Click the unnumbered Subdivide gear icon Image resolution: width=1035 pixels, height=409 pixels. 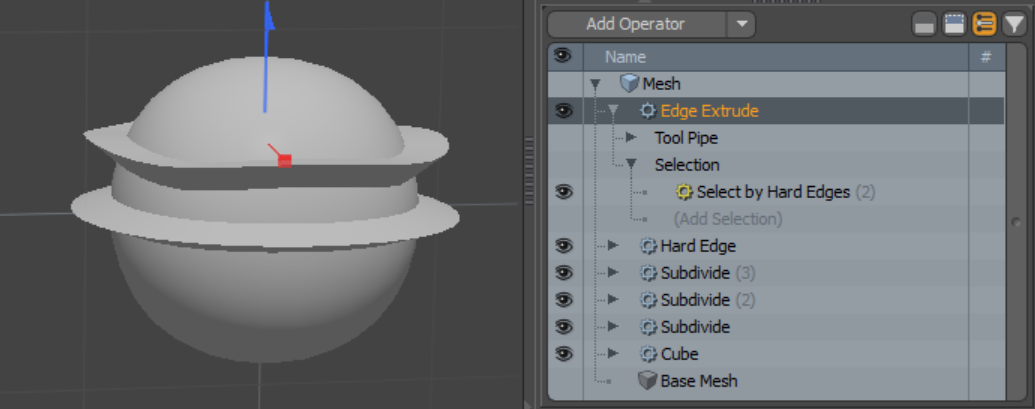(x=649, y=327)
